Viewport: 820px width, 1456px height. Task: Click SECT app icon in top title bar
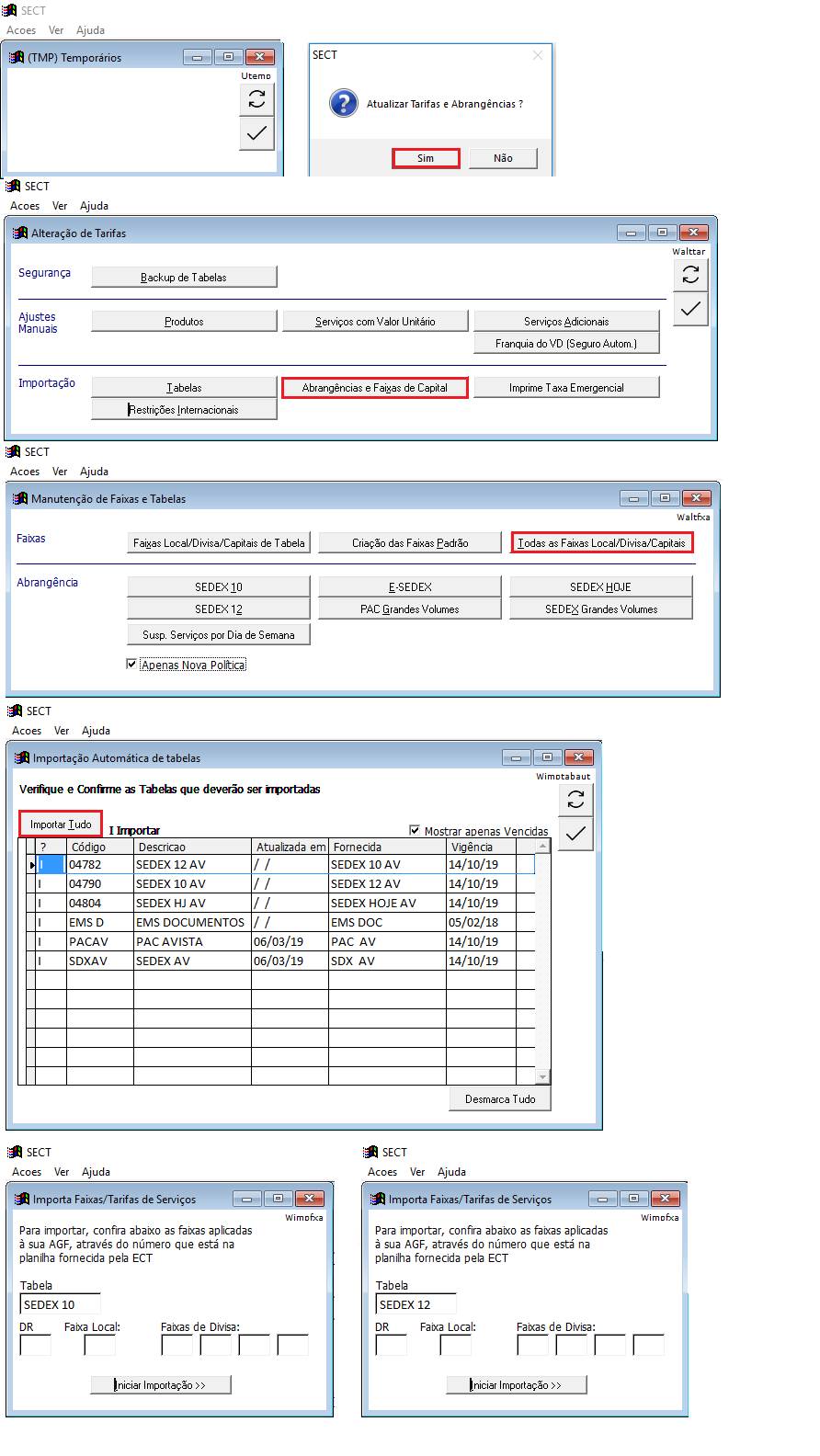(9, 10)
